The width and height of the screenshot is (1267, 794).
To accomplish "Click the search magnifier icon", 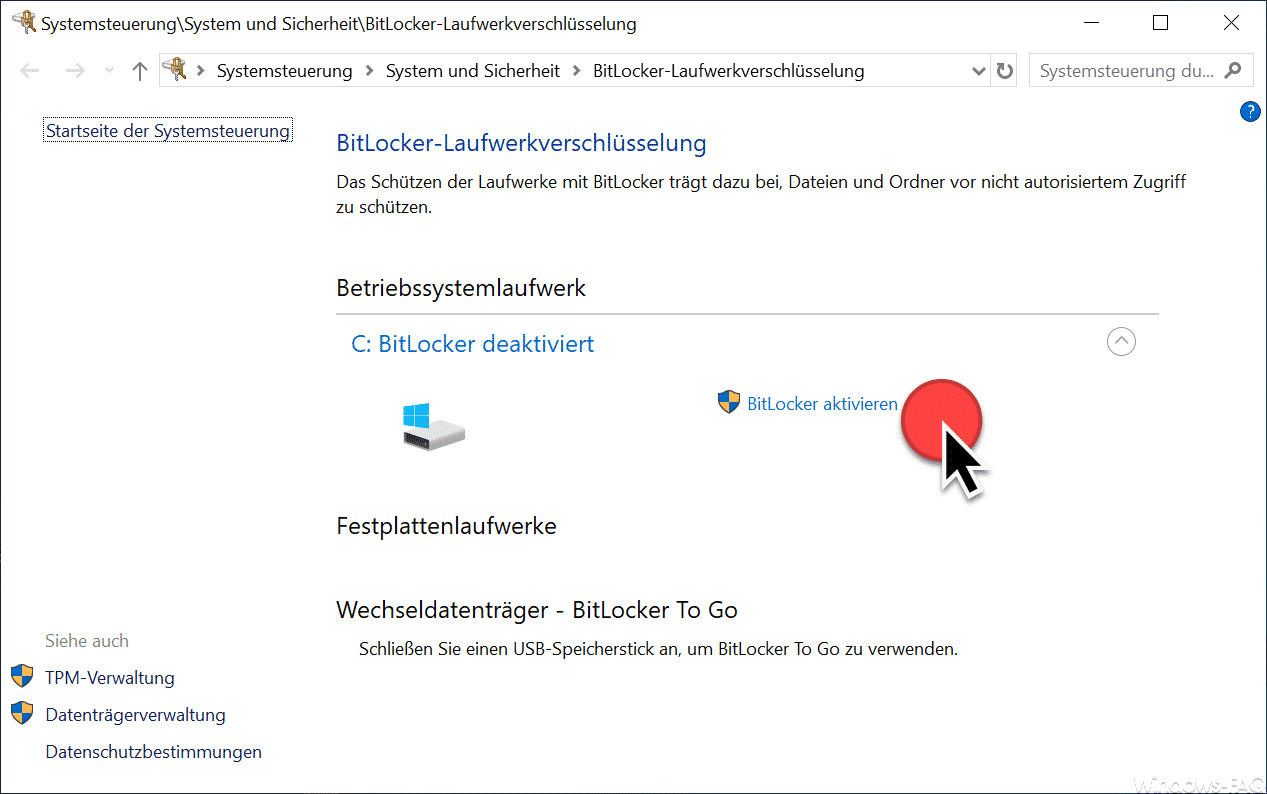I will coord(1234,71).
